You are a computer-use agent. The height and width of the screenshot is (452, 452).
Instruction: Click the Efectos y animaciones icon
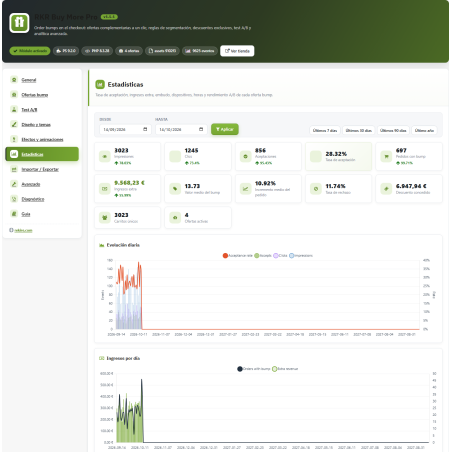point(14,139)
